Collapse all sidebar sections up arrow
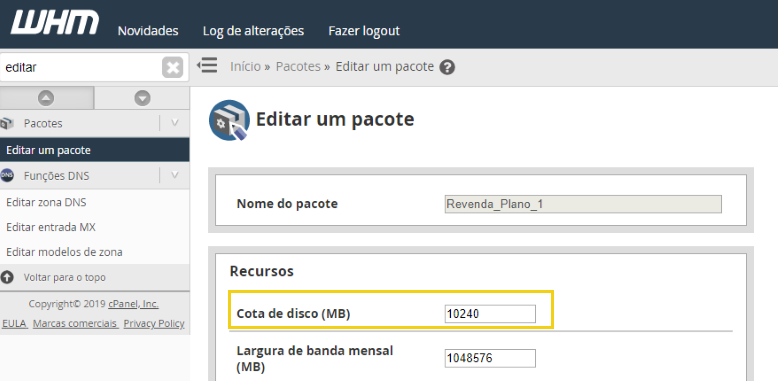This screenshot has width=778, height=381. (x=46, y=98)
